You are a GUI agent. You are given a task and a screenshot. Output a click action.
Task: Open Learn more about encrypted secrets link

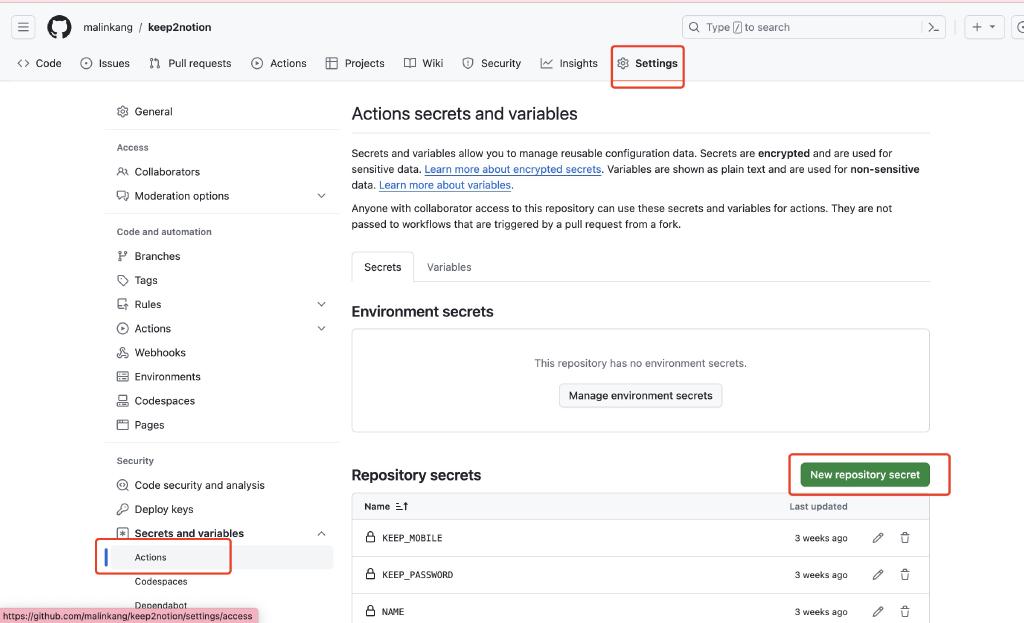(512, 170)
